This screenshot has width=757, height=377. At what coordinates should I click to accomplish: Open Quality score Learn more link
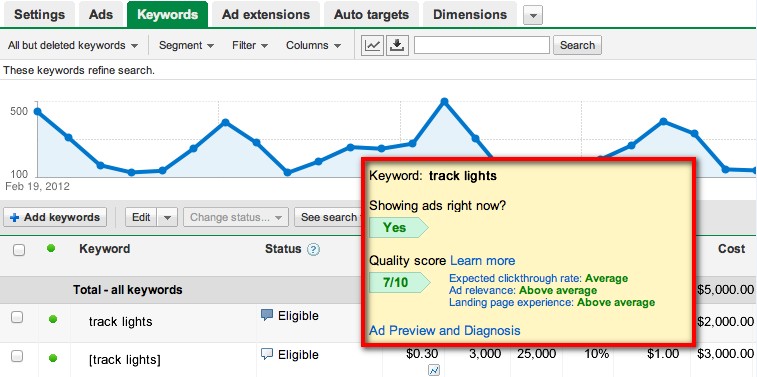[x=482, y=261]
